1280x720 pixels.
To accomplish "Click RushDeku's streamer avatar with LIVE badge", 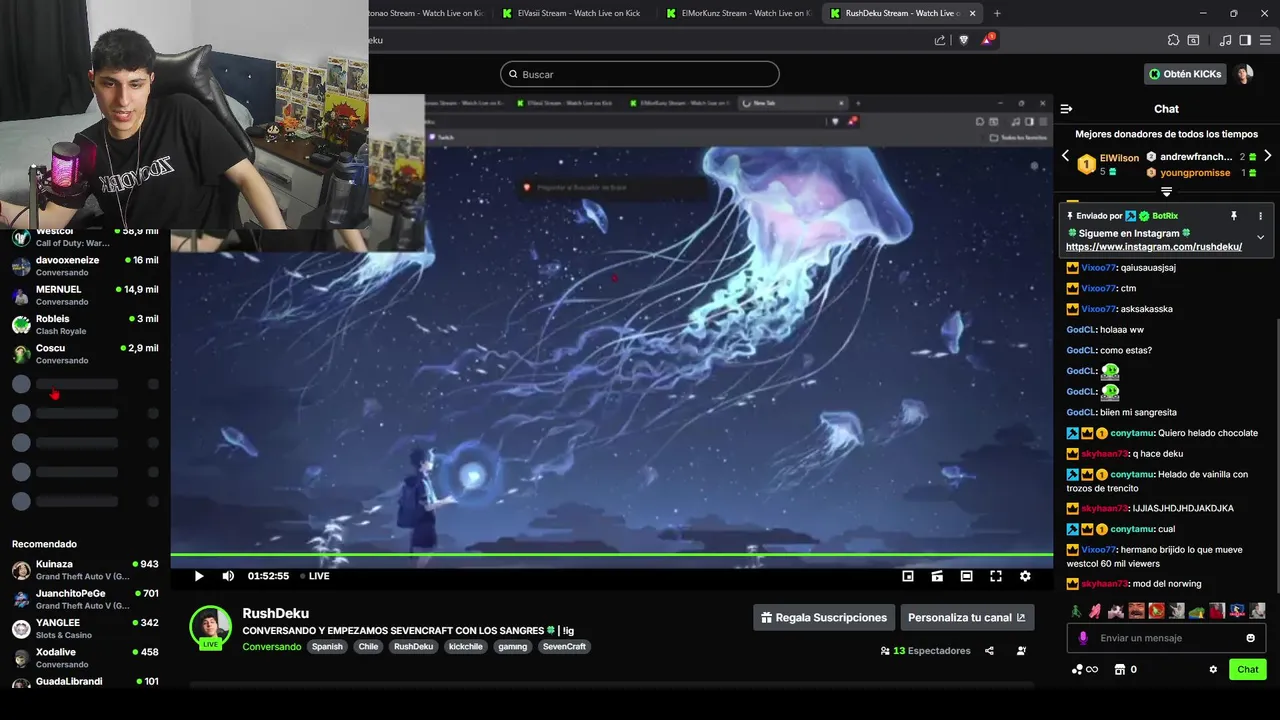I will click(211, 628).
